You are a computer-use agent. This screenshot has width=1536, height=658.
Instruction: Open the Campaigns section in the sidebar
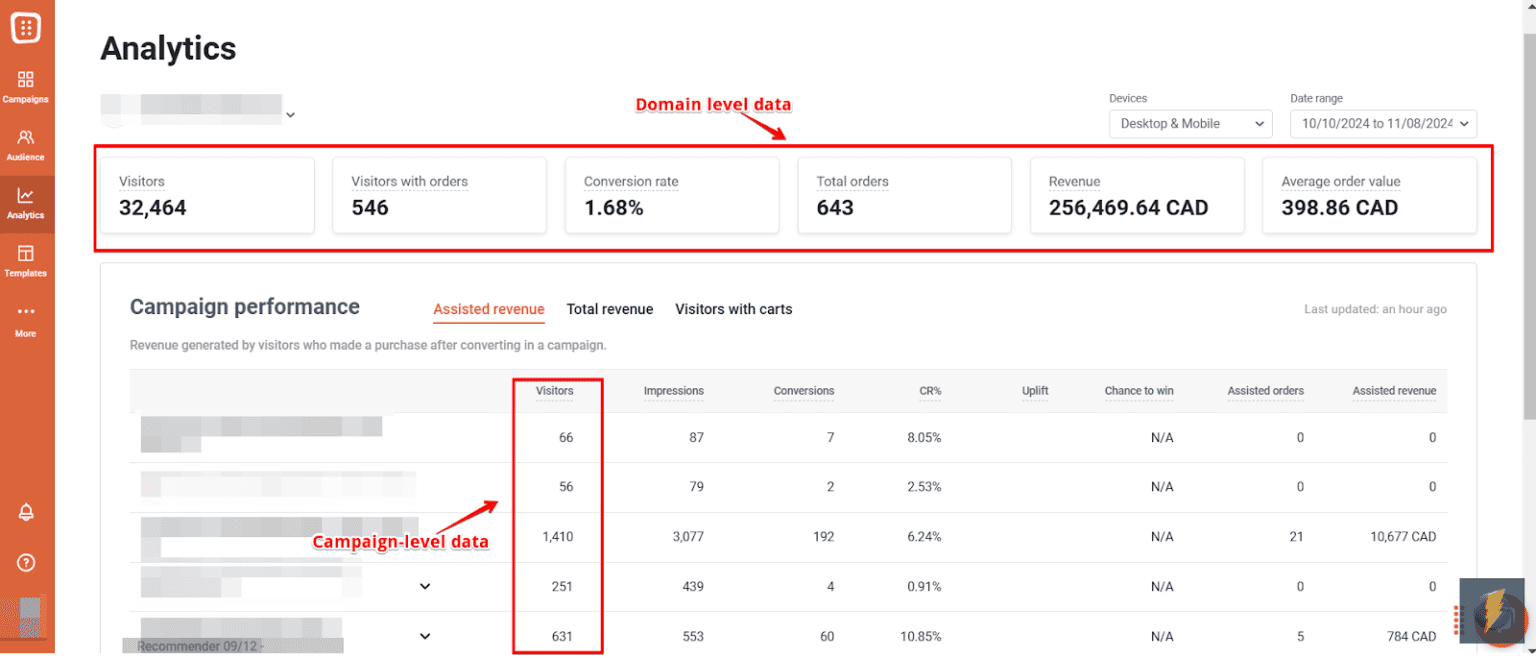tap(25, 85)
